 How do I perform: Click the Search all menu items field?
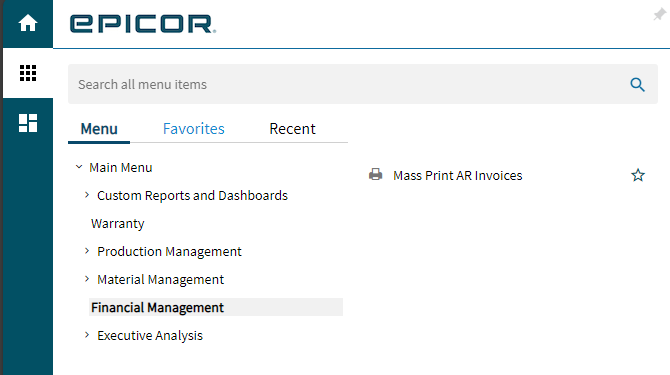[x=363, y=84]
